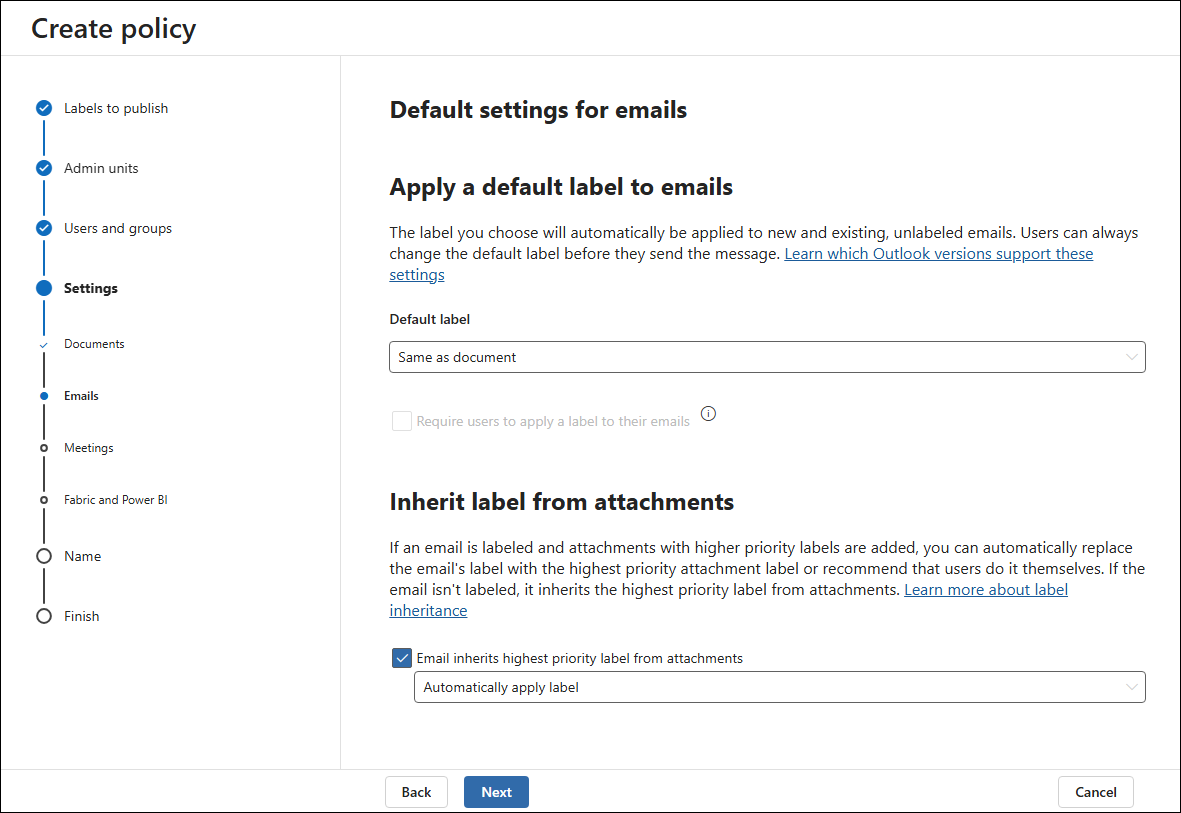The width and height of the screenshot is (1181, 813).
Task: Open the Automatically apply label dropdown
Action: pos(780,687)
